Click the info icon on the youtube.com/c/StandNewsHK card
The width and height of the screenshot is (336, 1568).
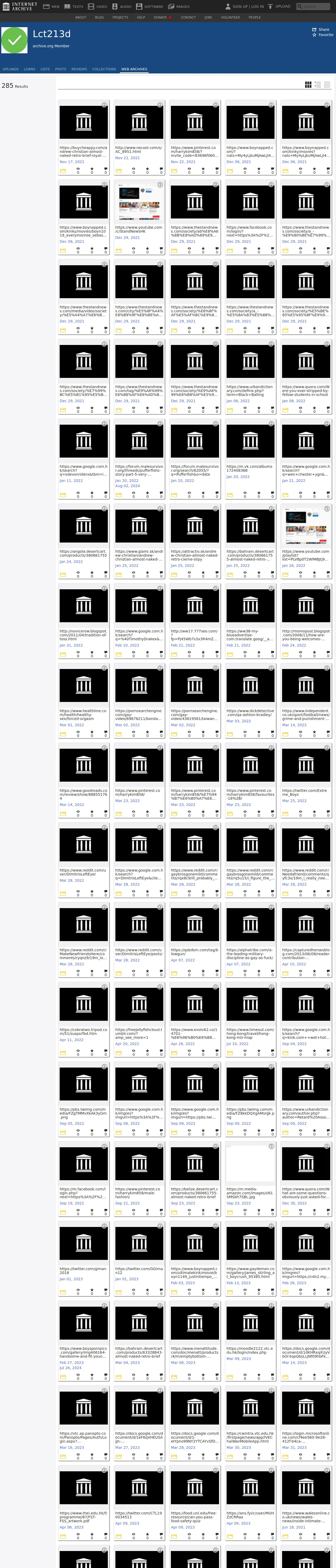tap(160, 185)
